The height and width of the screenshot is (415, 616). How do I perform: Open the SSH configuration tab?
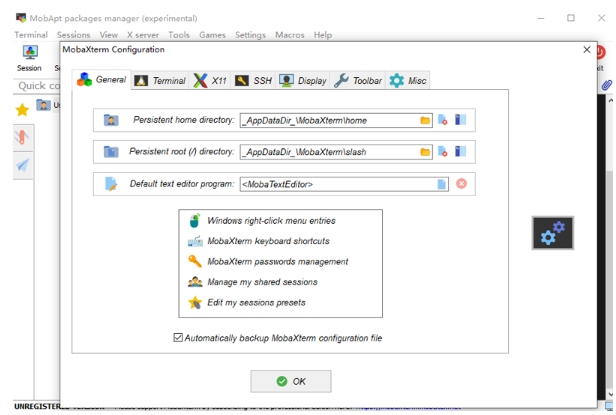click(253, 81)
